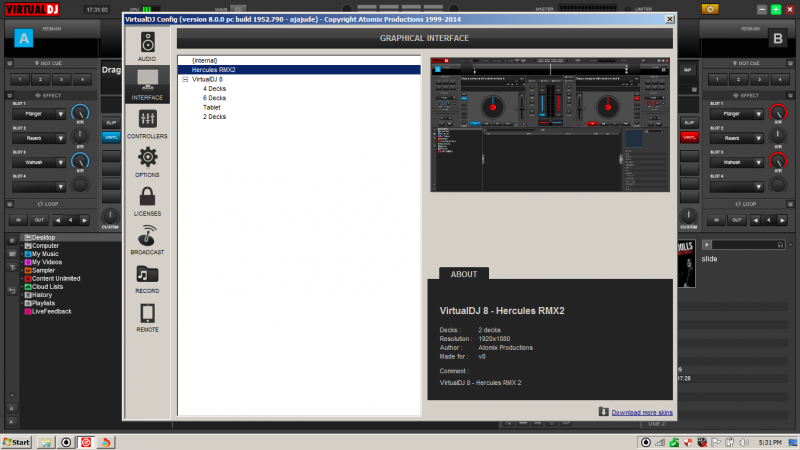
Task: Click the browser favorites star icon
Action: tap(12, 240)
